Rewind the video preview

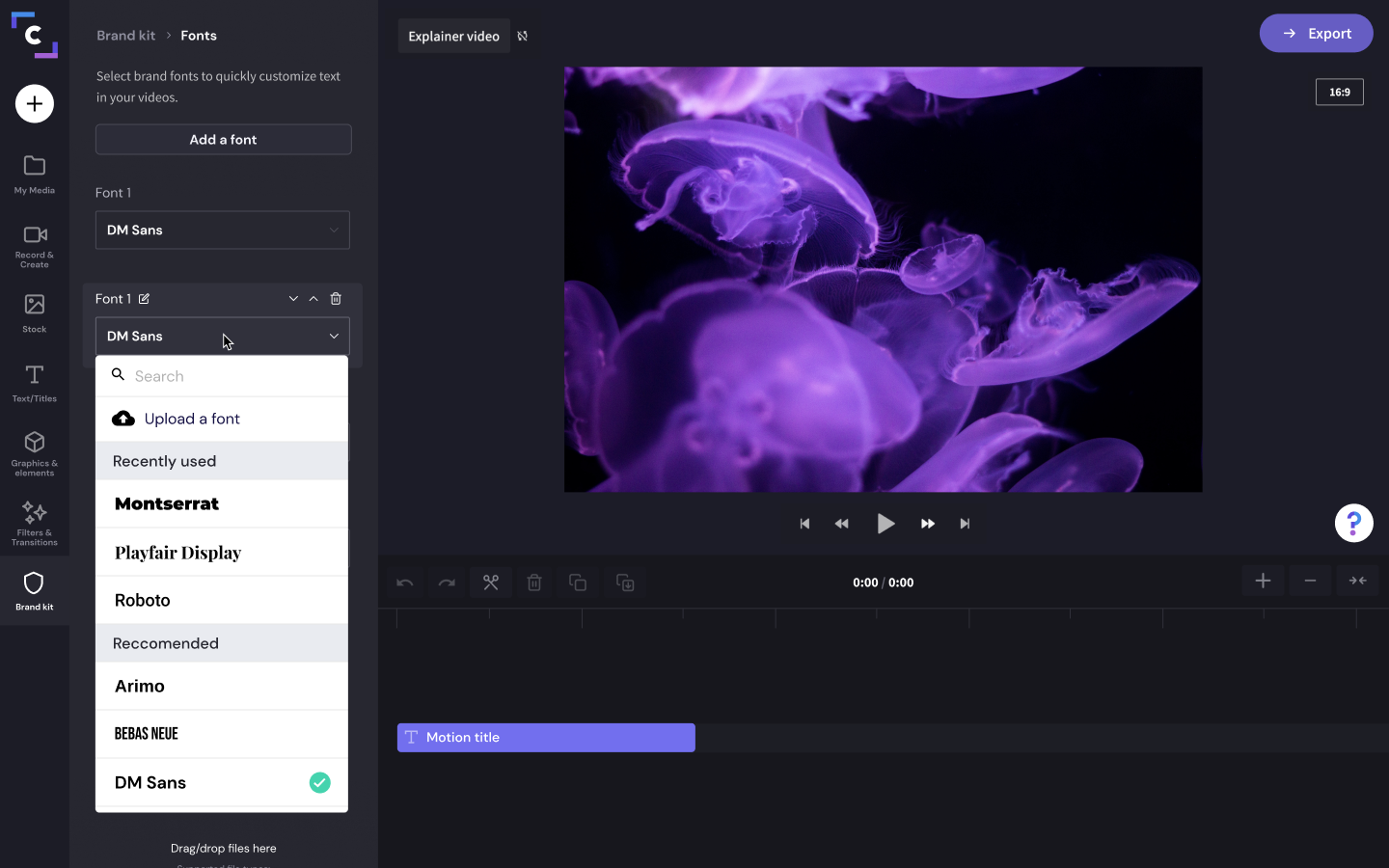click(842, 524)
